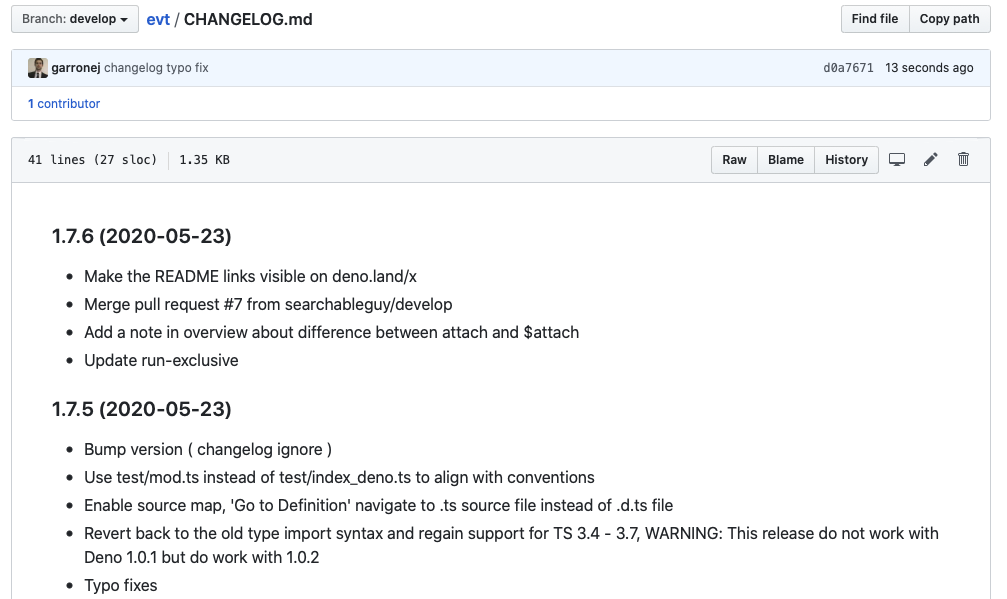Click the Find file button
Viewport: 1007px width, 599px height.
coord(875,19)
